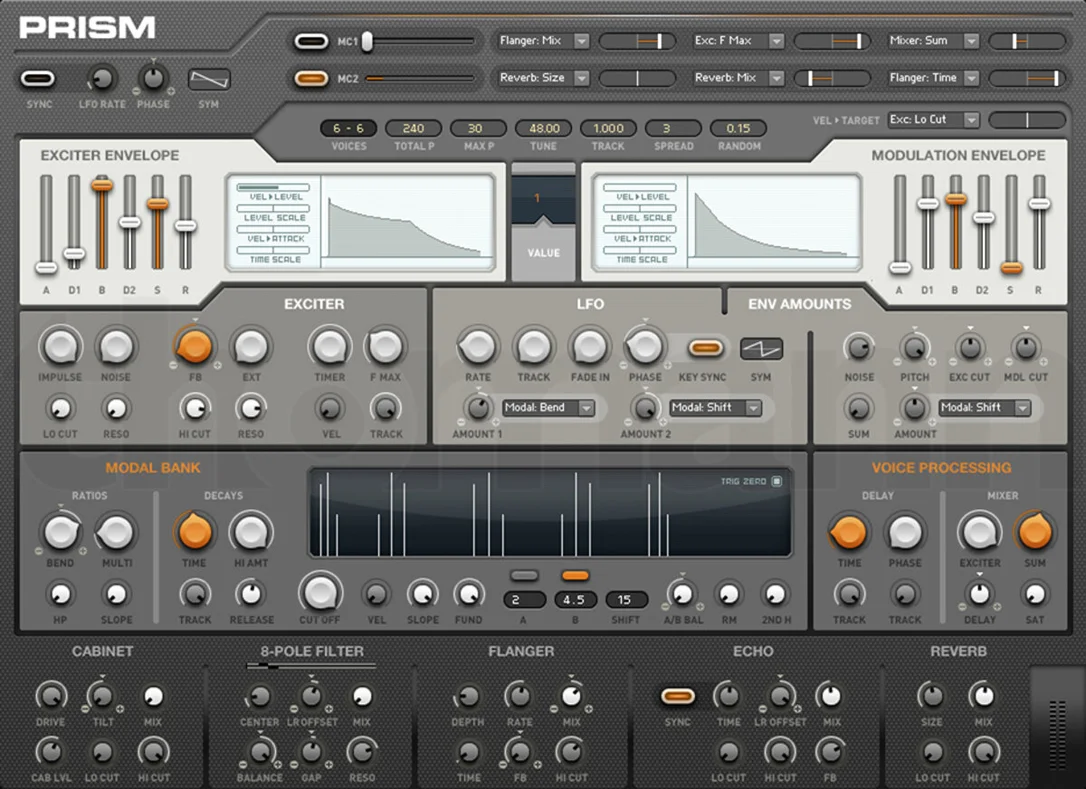Toggle the Echo SYNC button
The width and height of the screenshot is (1086, 789).
tap(677, 696)
